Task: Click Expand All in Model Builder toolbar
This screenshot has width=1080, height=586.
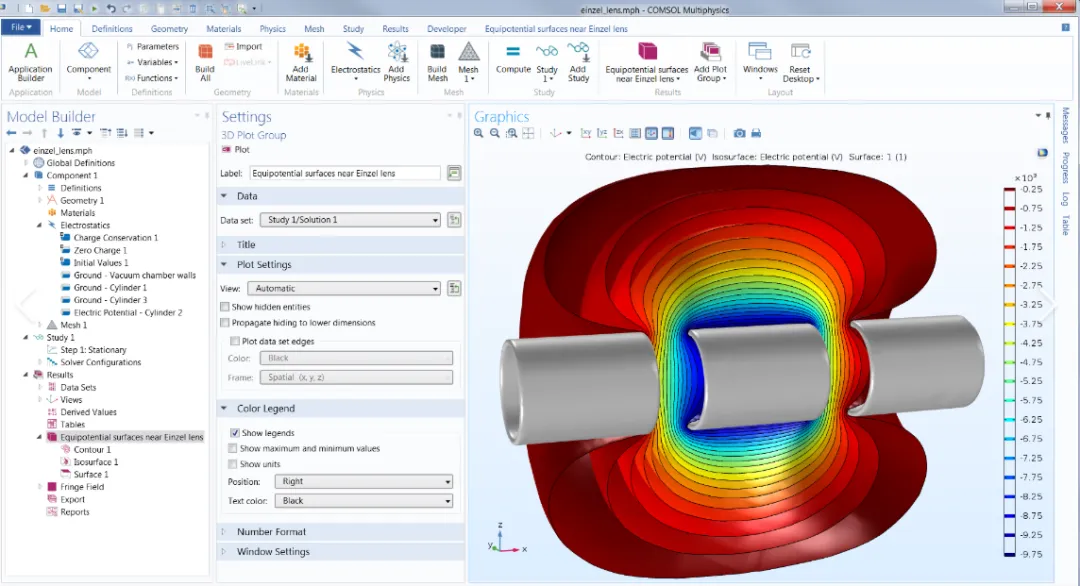Action: (x=122, y=133)
